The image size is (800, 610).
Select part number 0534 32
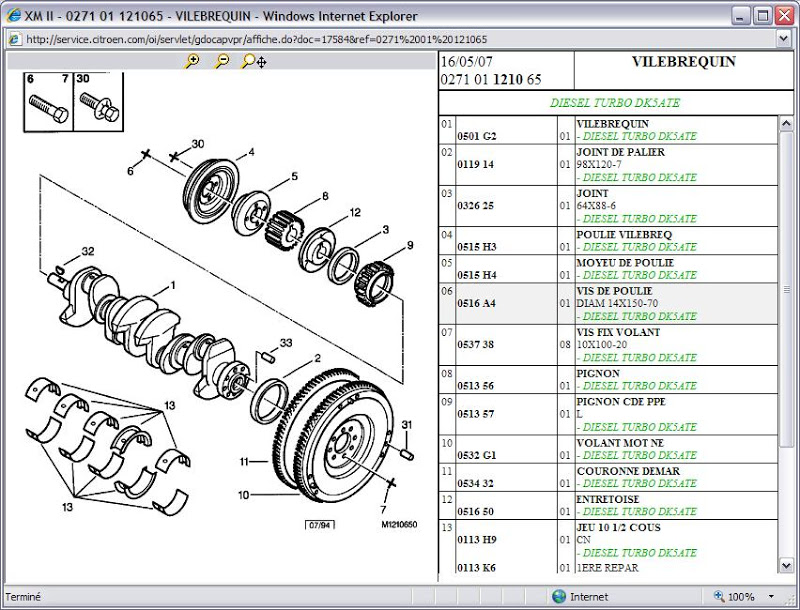(476, 483)
